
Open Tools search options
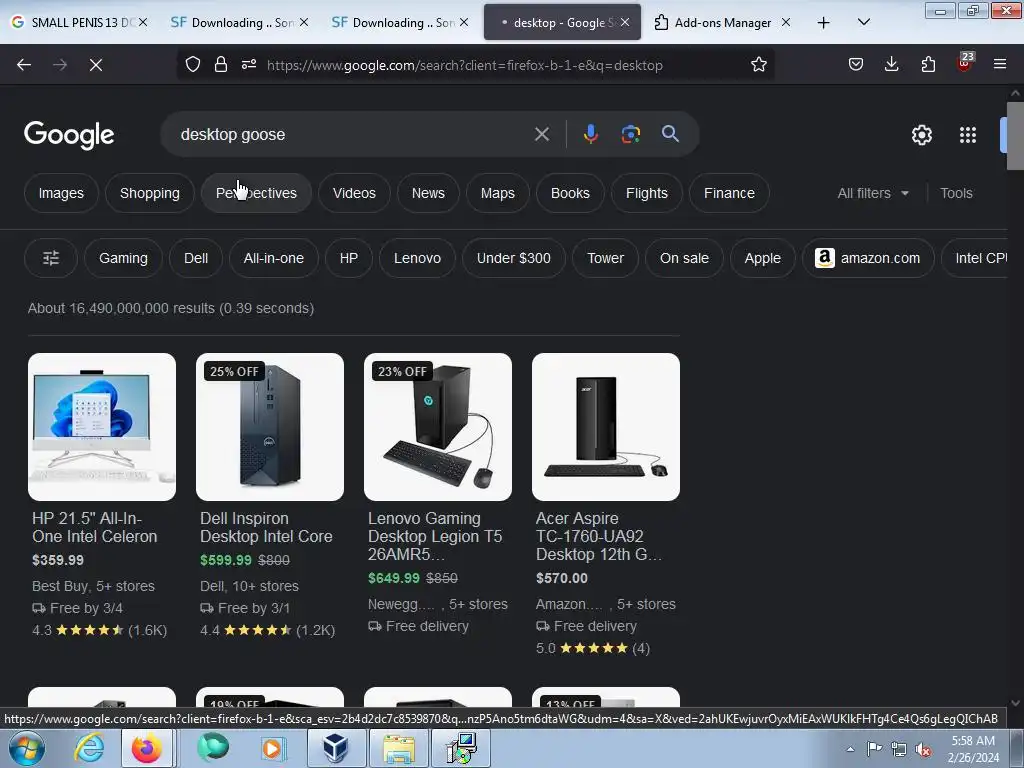(x=956, y=193)
